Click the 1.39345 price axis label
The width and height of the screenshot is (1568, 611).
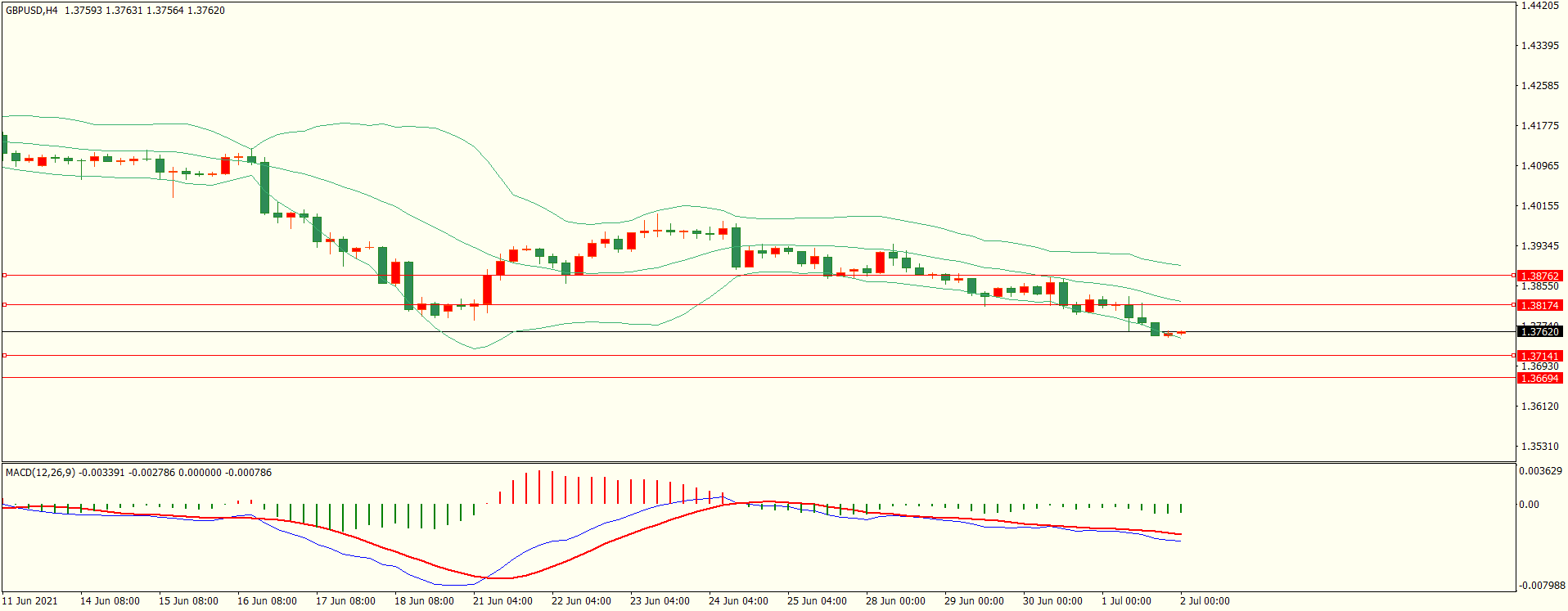pyautogui.click(x=1540, y=246)
